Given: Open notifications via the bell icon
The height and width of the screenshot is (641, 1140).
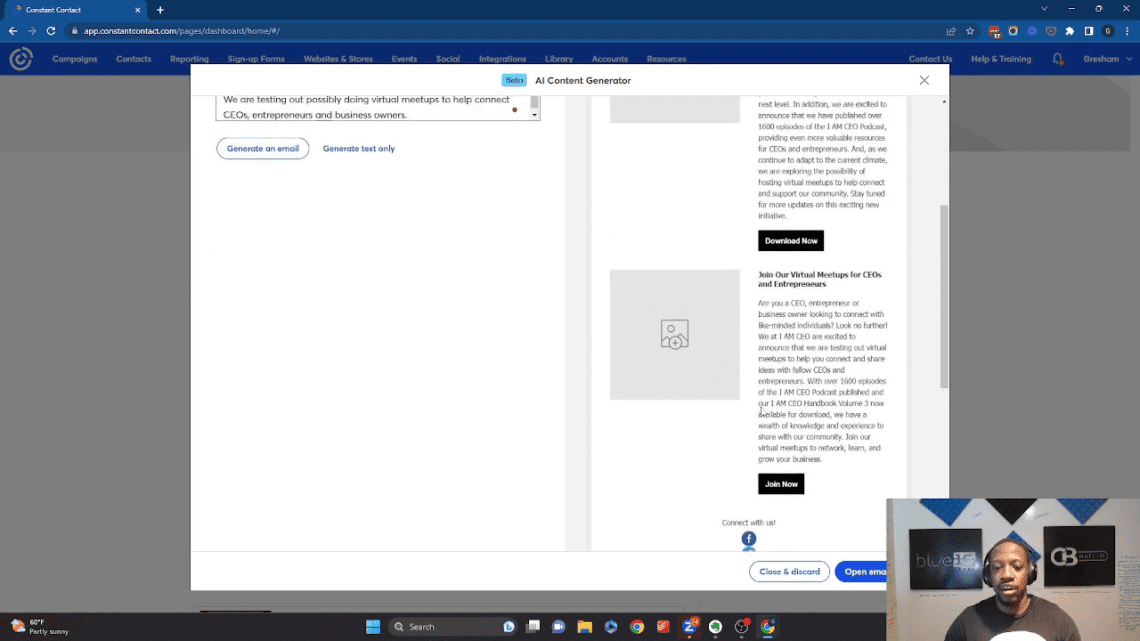Looking at the screenshot, I should point(1058,58).
